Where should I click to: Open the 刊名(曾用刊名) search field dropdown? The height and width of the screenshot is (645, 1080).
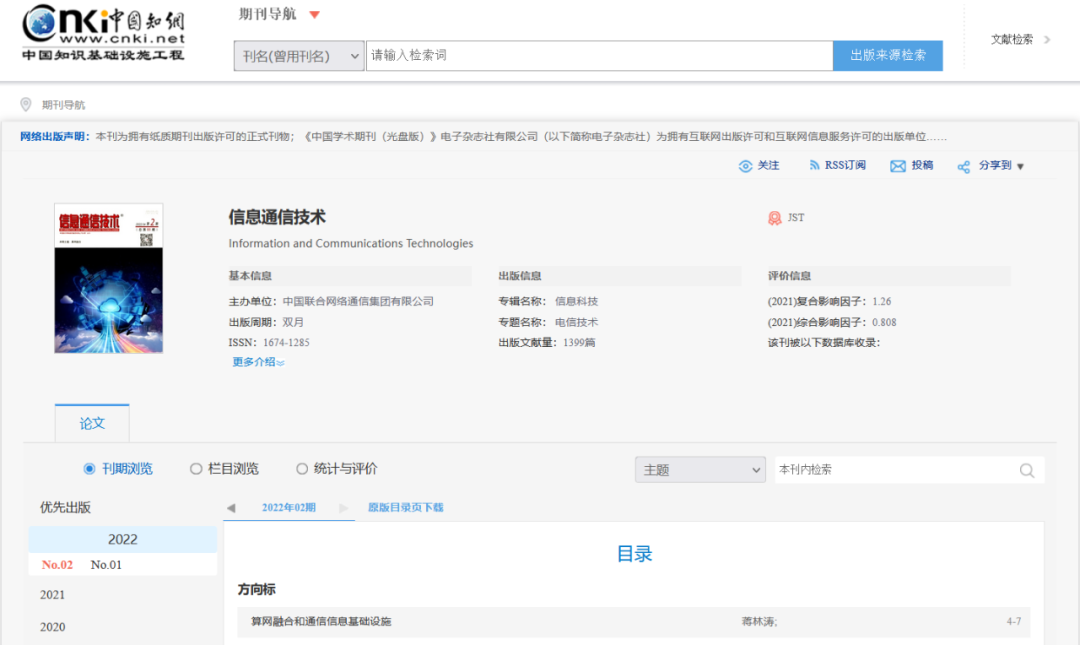coord(299,56)
